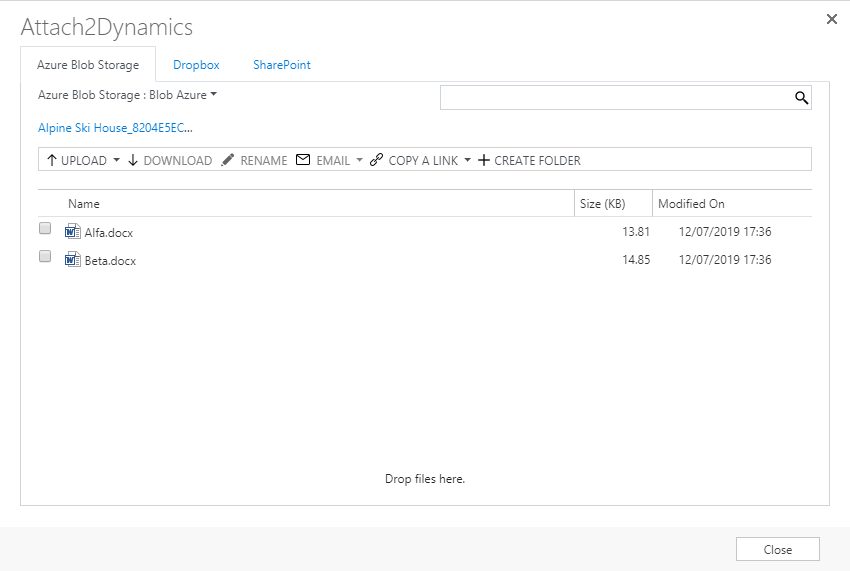Viewport: 850px width, 571px height.
Task: Expand the Email dropdown arrow
Action: click(x=359, y=160)
